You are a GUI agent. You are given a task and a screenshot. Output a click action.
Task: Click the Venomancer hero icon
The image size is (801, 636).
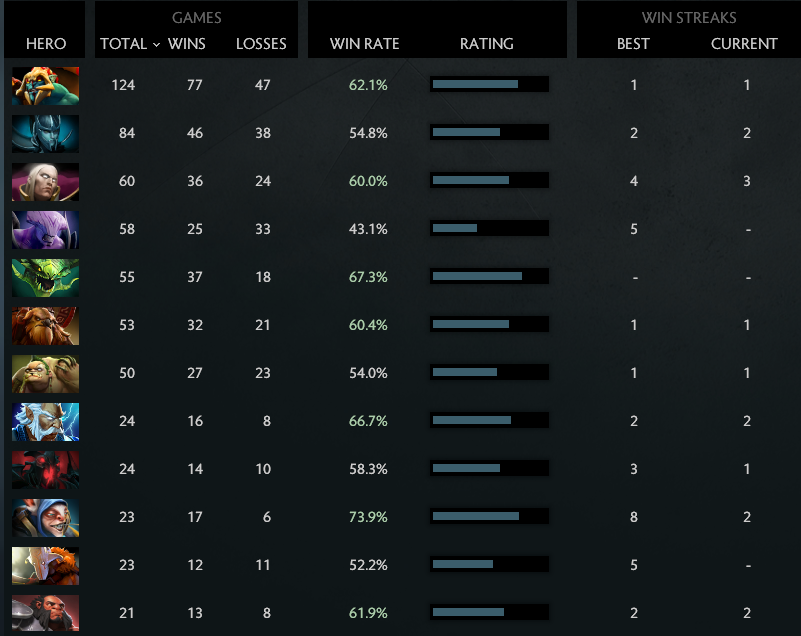tap(45, 276)
